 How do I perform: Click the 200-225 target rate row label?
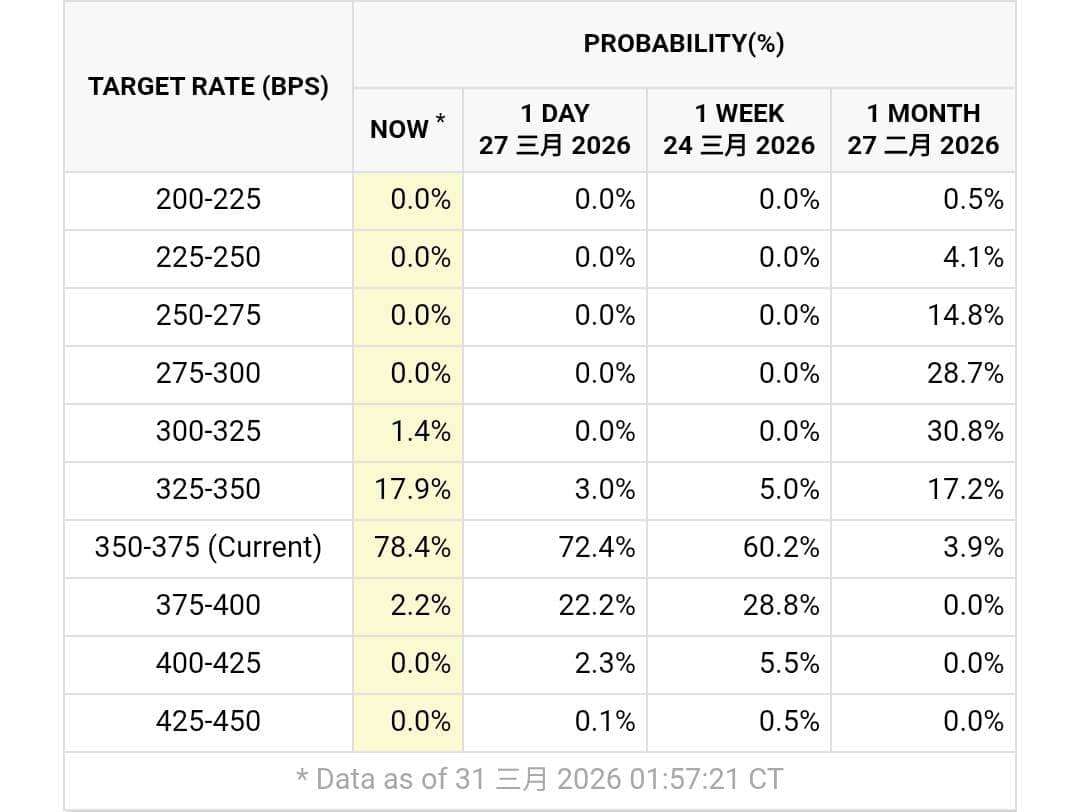point(208,199)
